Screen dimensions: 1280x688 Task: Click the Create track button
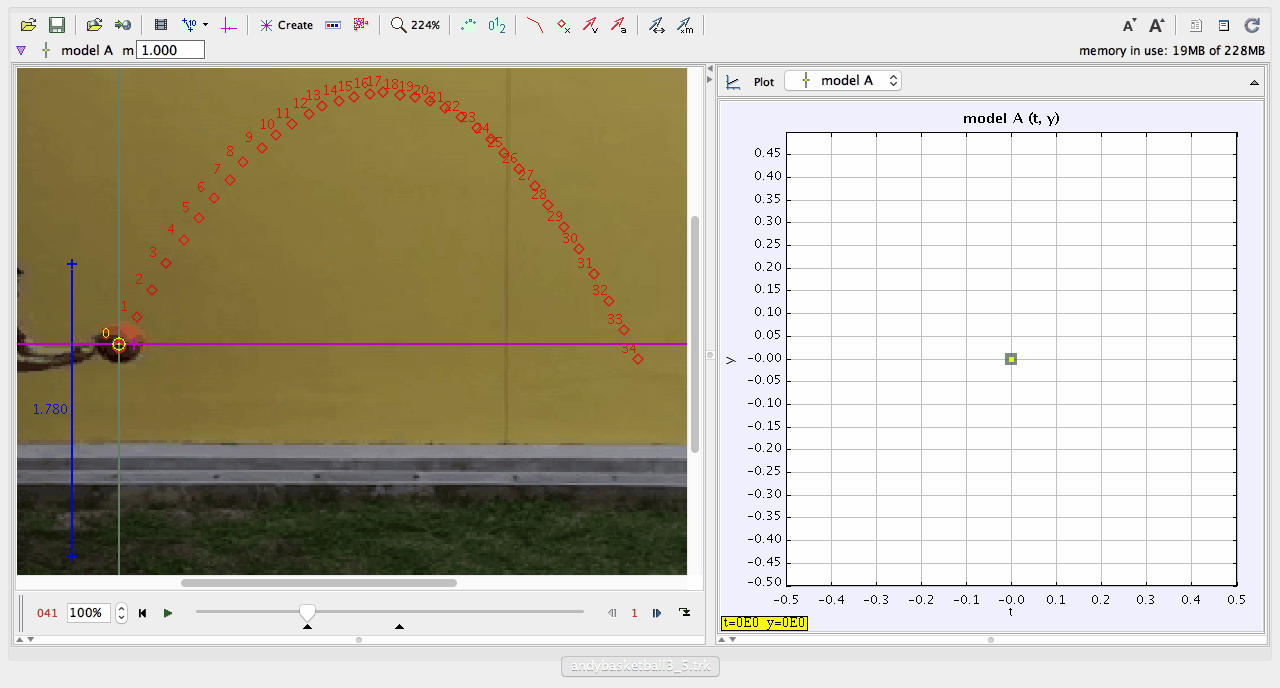[x=286, y=25]
